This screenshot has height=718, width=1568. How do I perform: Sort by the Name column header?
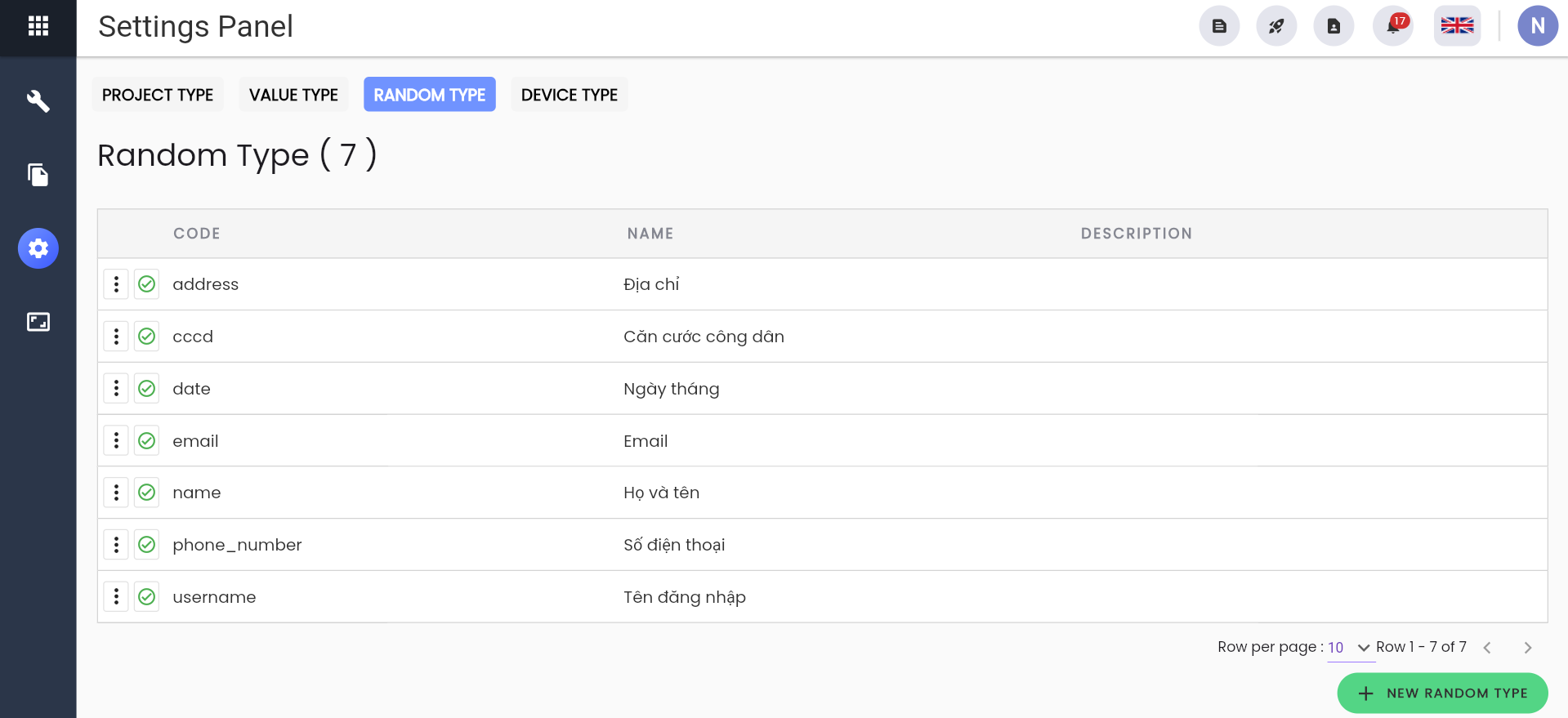coord(650,234)
